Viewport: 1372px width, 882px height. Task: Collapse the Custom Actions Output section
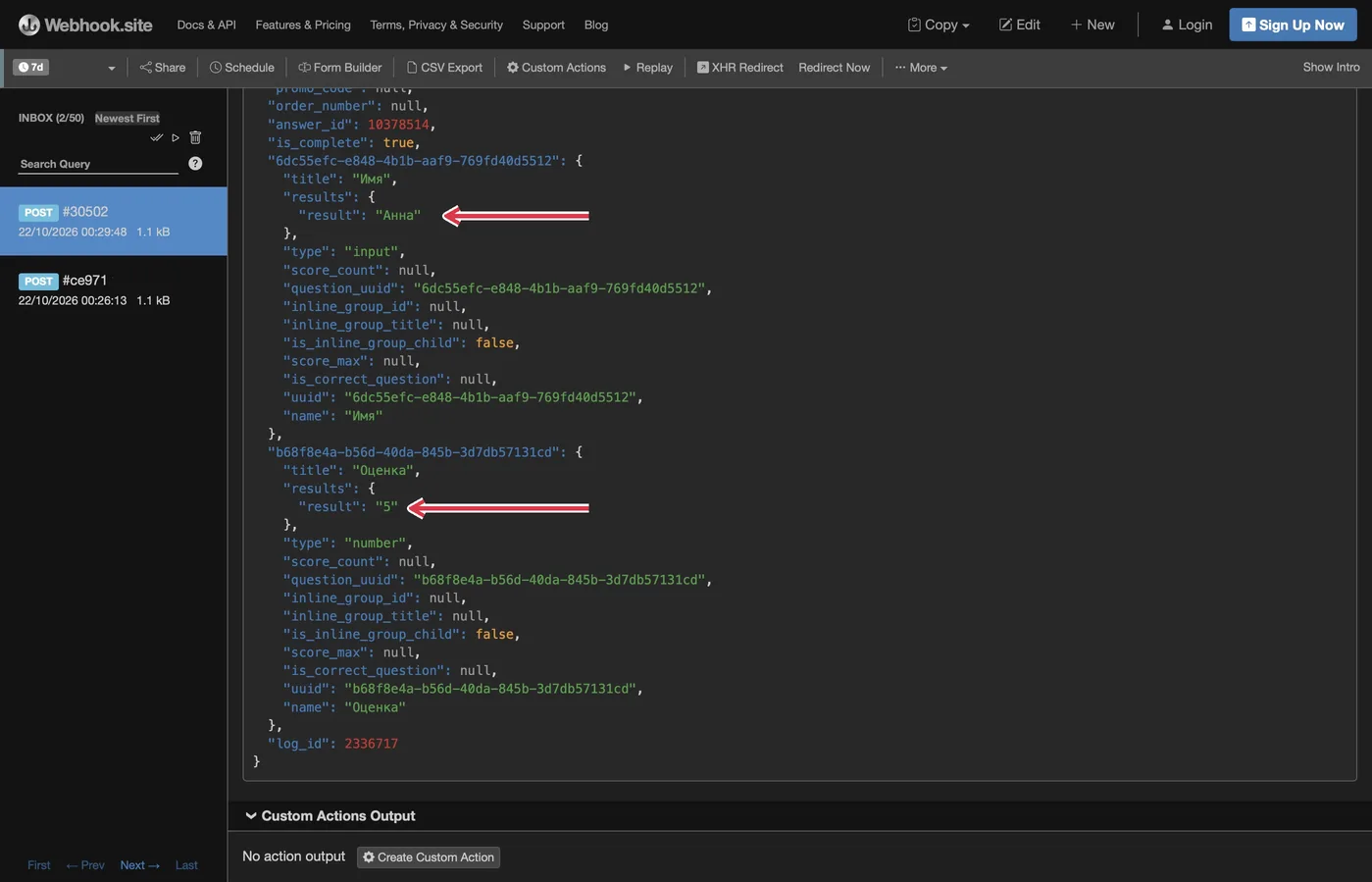pos(329,816)
